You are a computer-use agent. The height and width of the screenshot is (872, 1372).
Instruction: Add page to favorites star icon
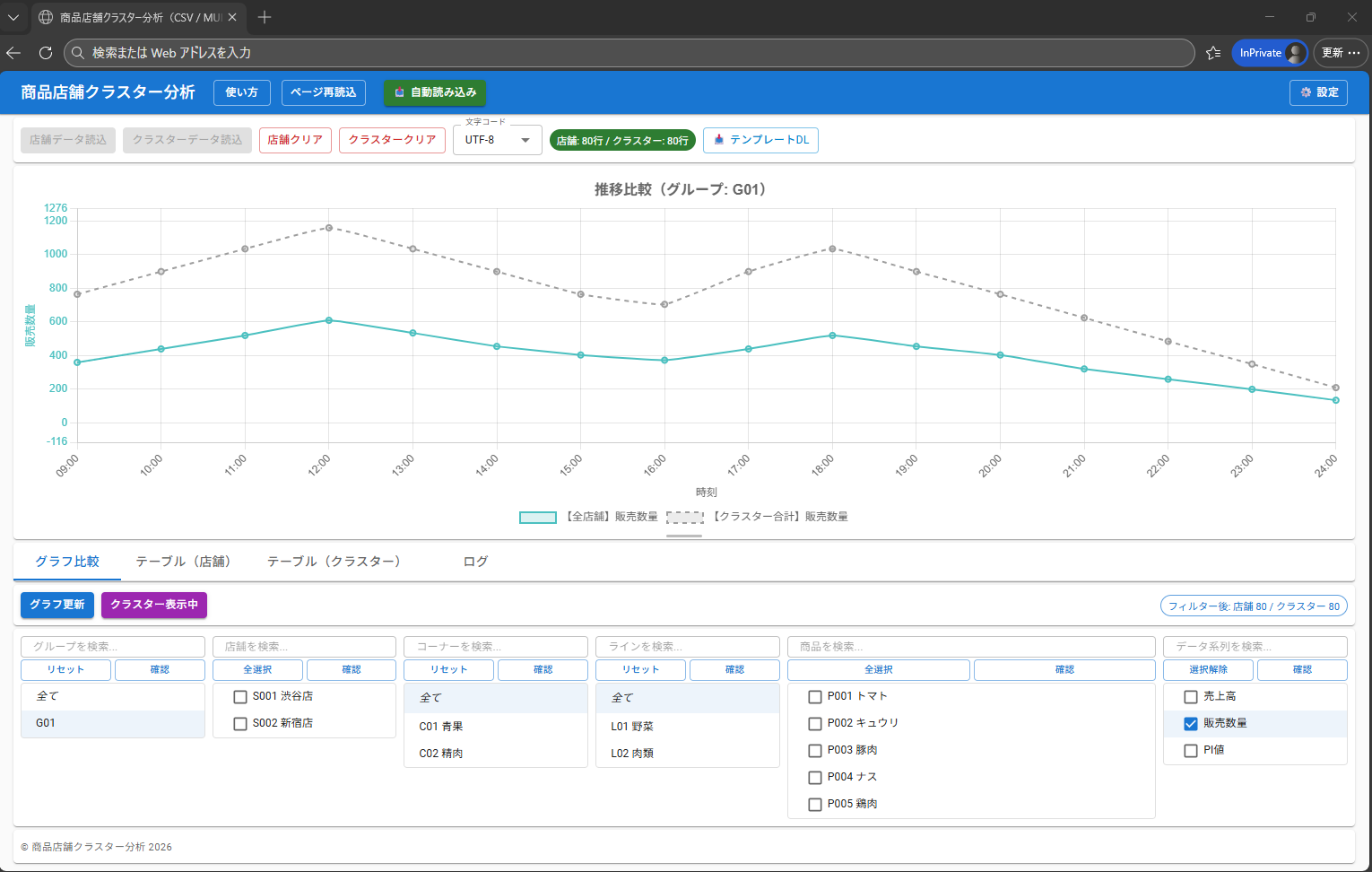[1213, 53]
